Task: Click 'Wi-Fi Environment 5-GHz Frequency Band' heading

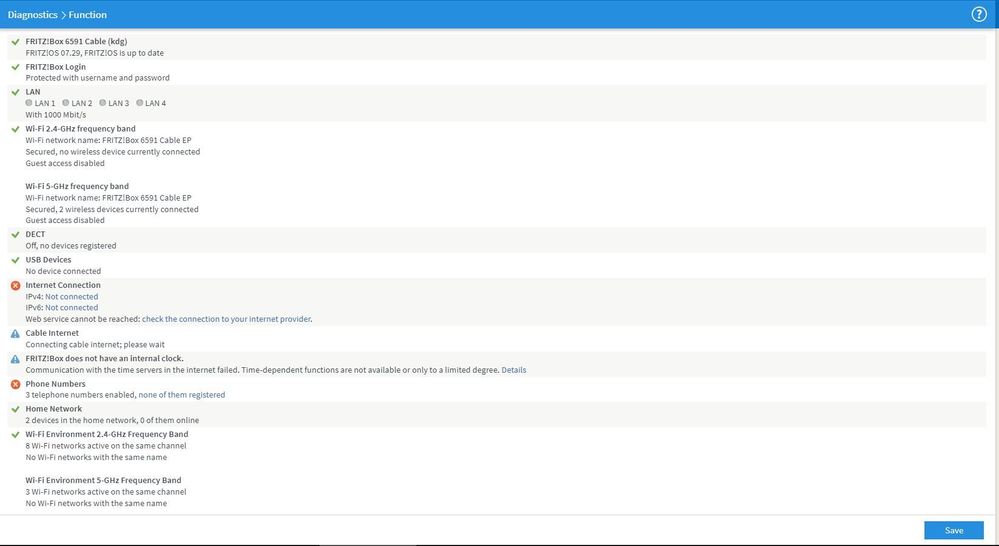Action: [x=103, y=480]
